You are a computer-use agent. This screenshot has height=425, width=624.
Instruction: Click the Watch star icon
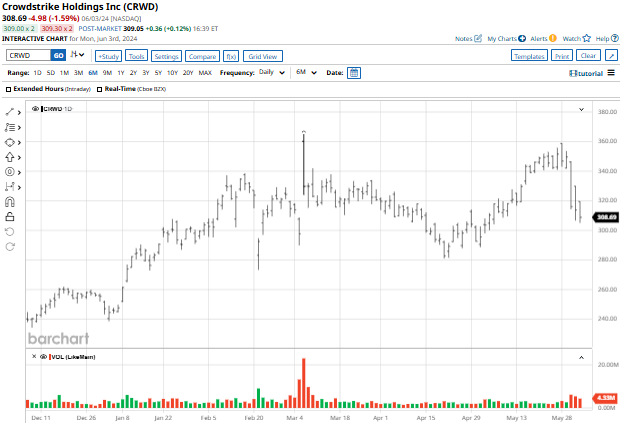[587, 38]
